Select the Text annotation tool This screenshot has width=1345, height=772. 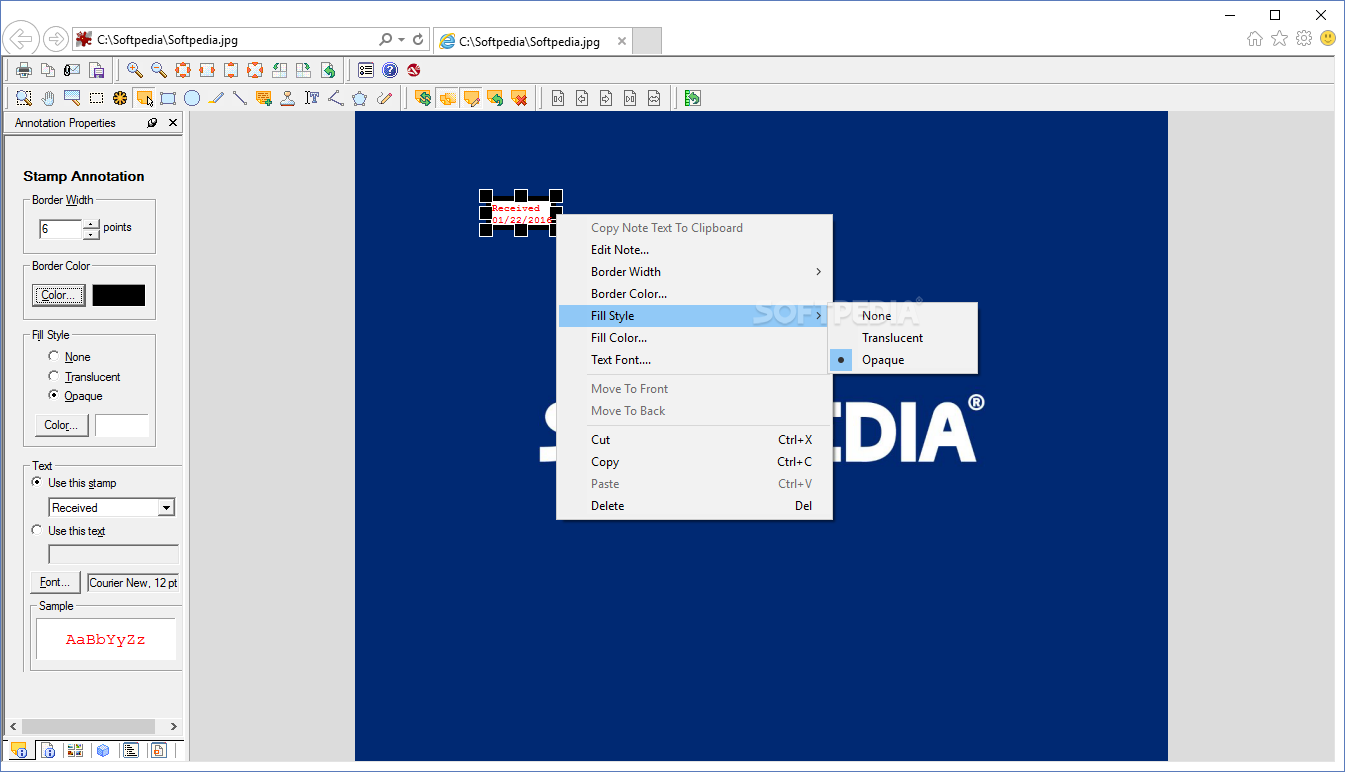pos(312,98)
